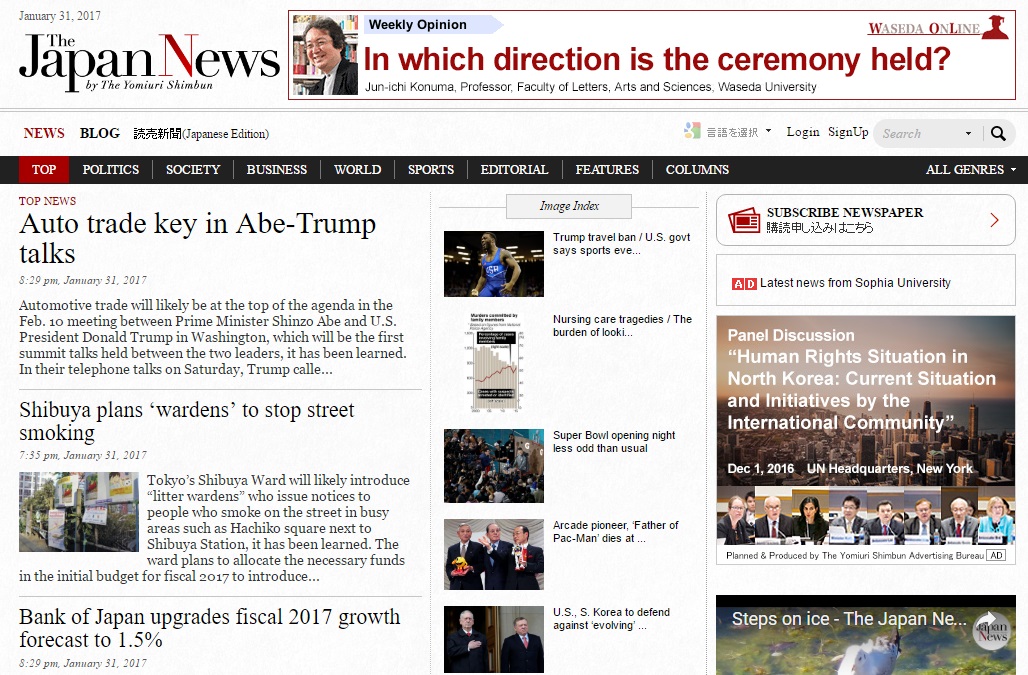The width and height of the screenshot is (1028, 675).
Task: Open Latest news from Sophia University
Action: point(855,283)
